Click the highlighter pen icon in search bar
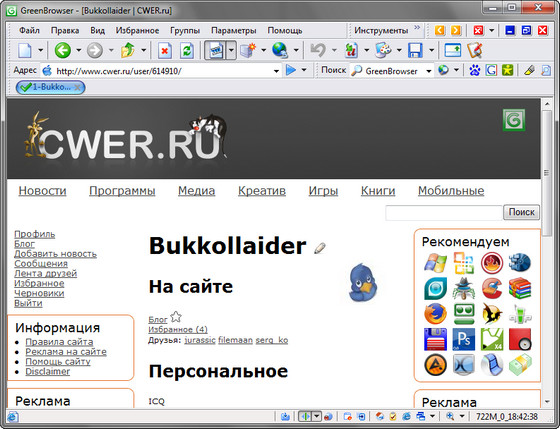The width and height of the screenshot is (560, 429). 529,70
